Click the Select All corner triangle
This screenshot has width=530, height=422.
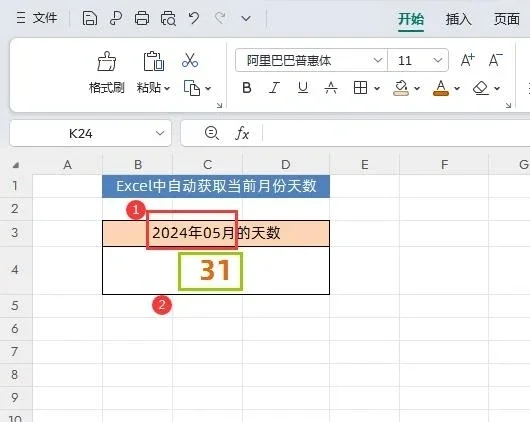tap(16, 165)
